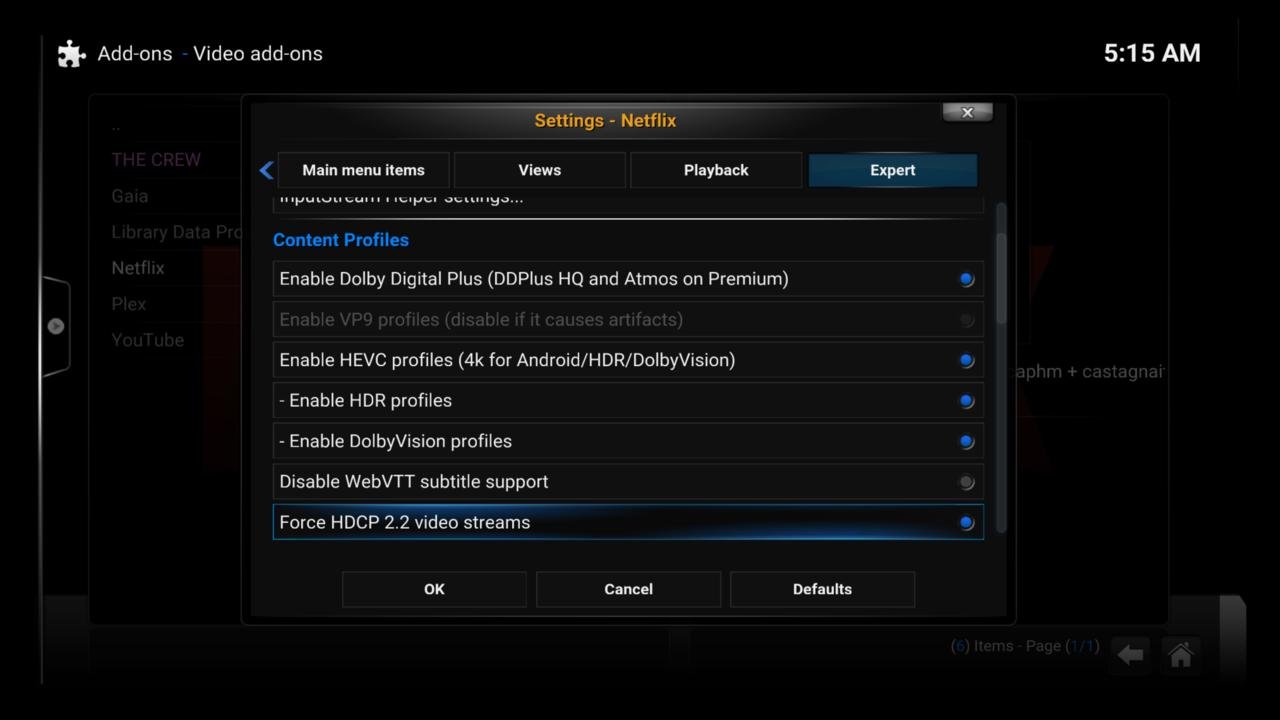Image resolution: width=1280 pixels, height=720 pixels.
Task: Toggle Enable VP9 profiles radio
Action: tap(628, 320)
